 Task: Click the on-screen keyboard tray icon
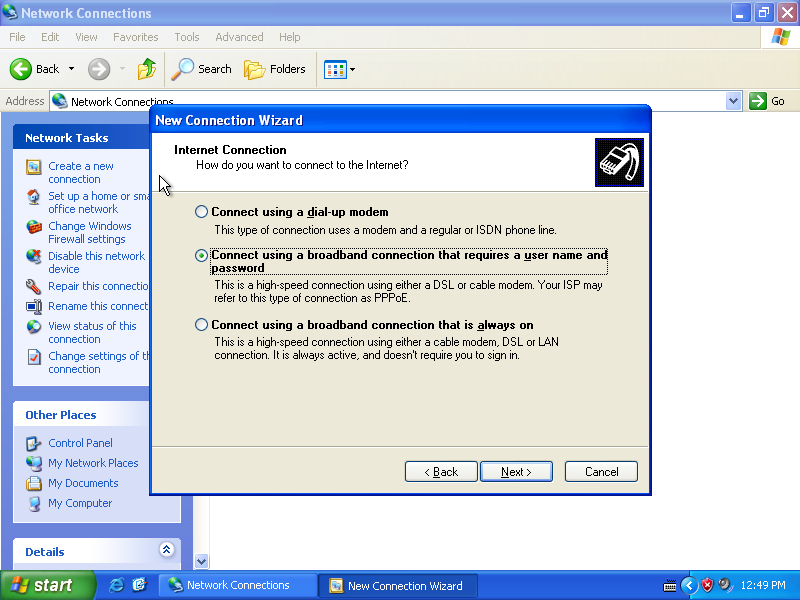pyautogui.click(x=669, y=586)
